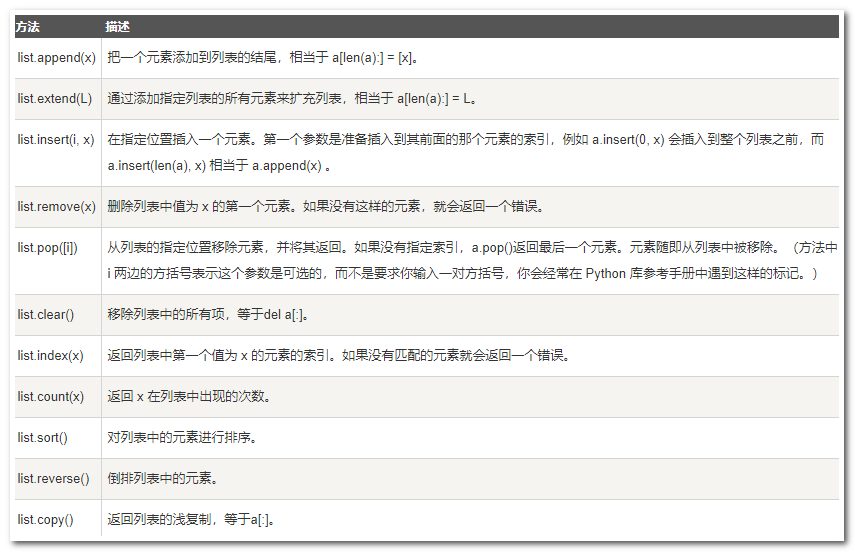Select the list.append(x) method cell
The width and height of the screenshot is (855, 552).
tap(57, 58)
